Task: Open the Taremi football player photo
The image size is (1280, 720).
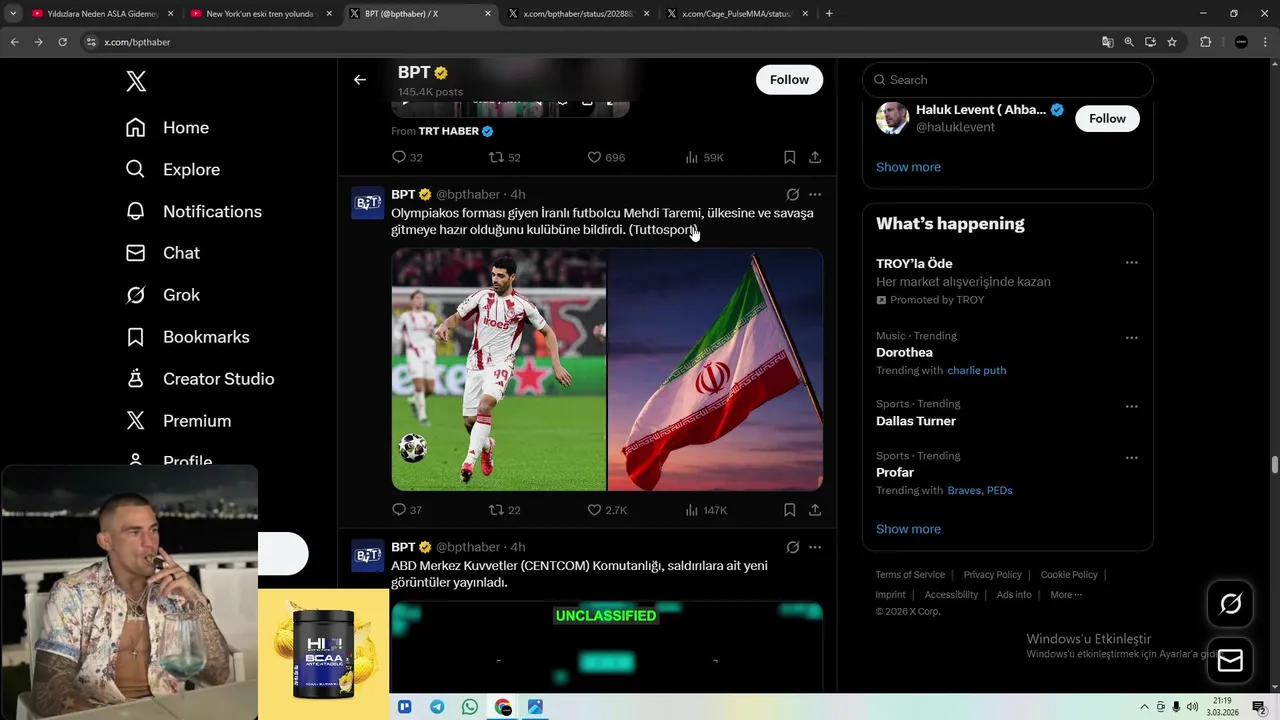Action: tap(498, 370)
